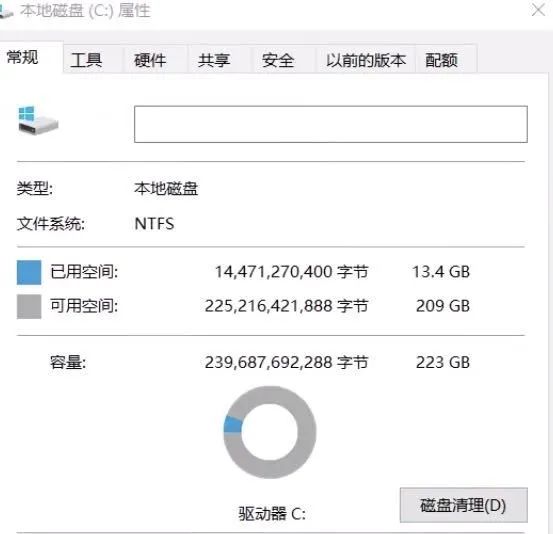
Task: Click the Windows drive icon
Action: (x=38, y=121)
